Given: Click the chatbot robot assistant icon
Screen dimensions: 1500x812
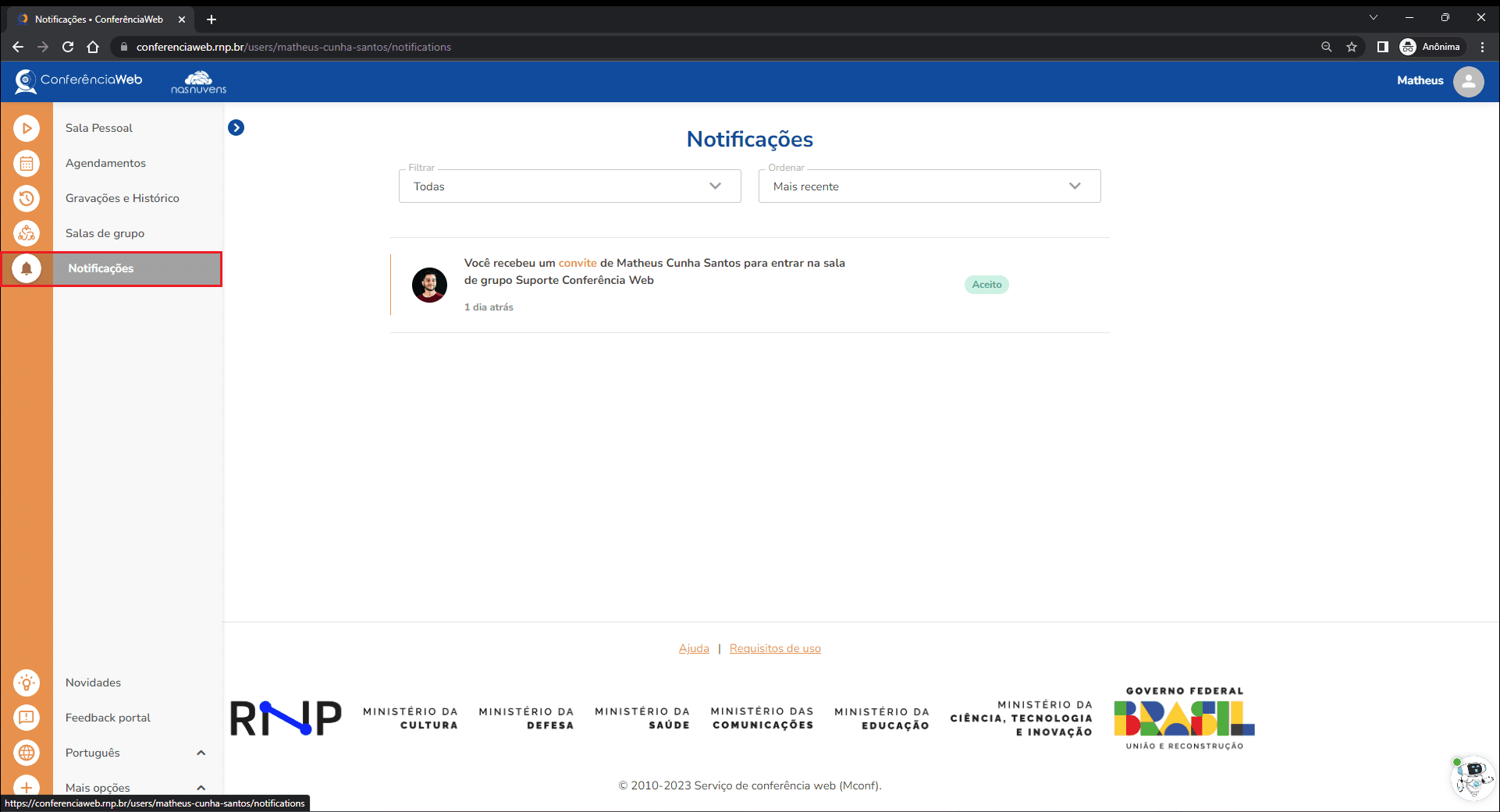Looking at the screenshot, I should pyautogui.click(x=1472, y=777).
